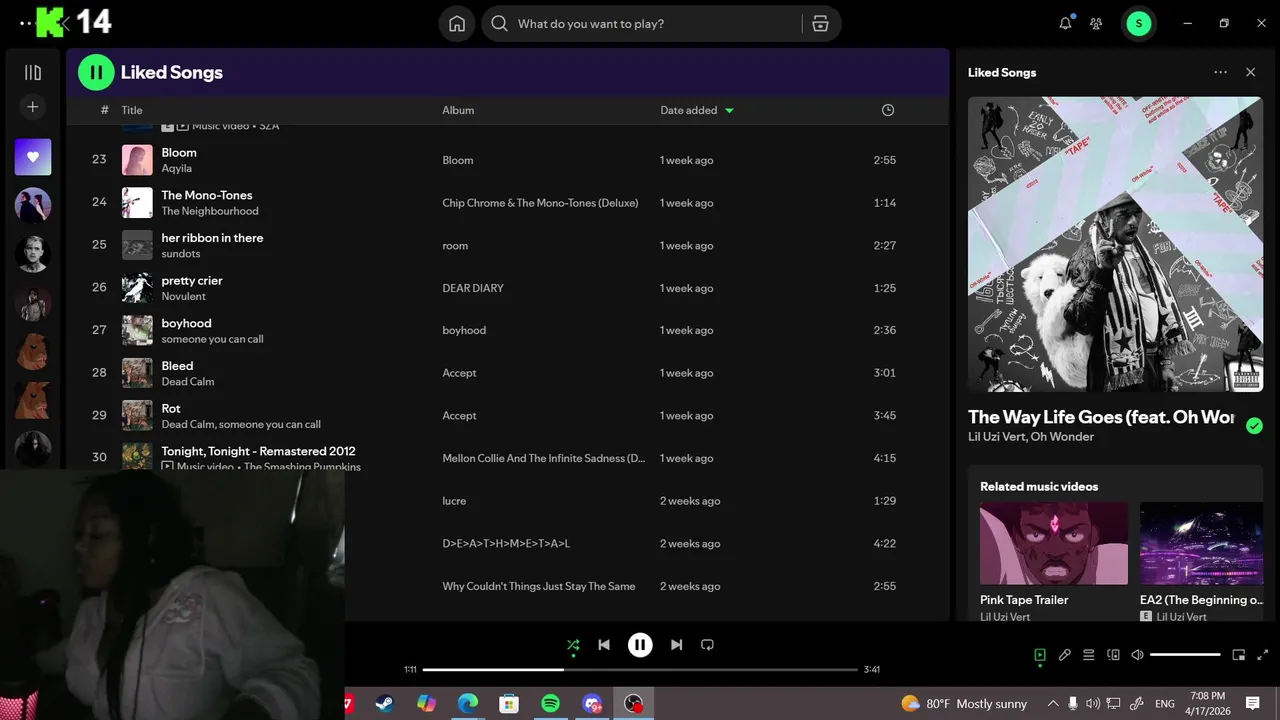Sort by the # column header
Viewport: 1280px width, 720px height.
pos(104,110)
